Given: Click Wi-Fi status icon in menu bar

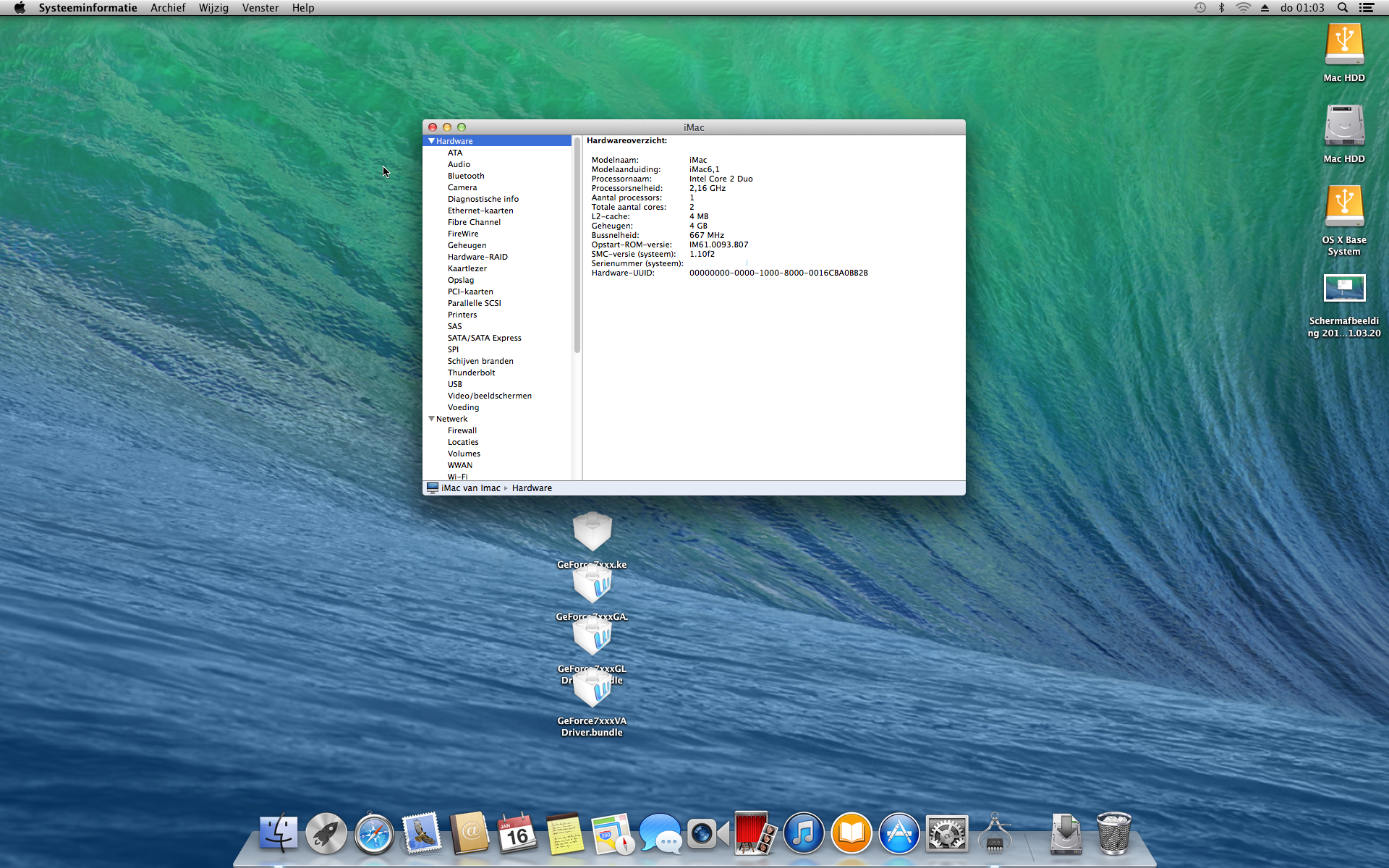Looking at the screenshot, I should [x=1244, y=8].
